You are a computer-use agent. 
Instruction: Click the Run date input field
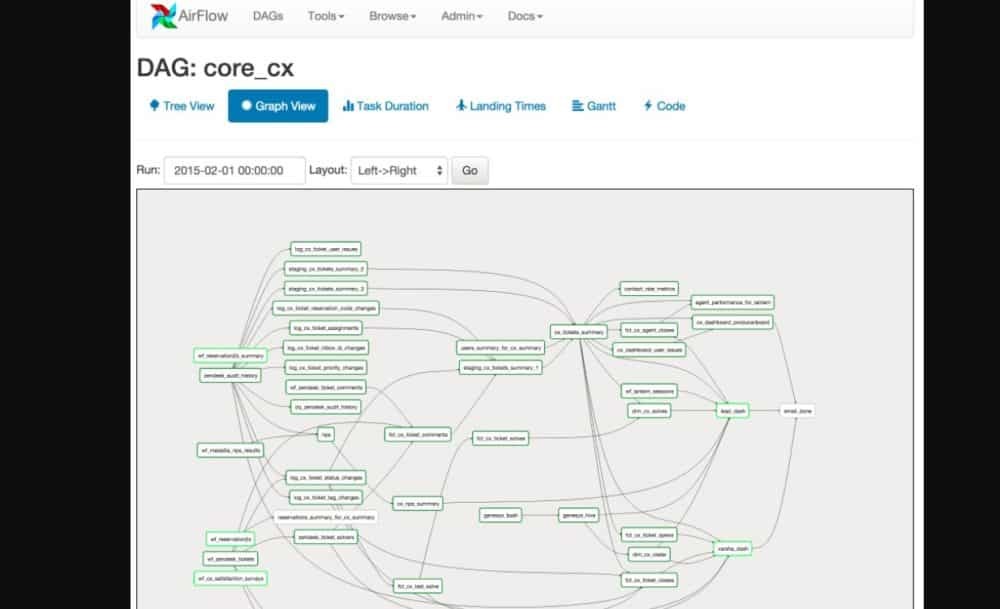tap(235, 170)
